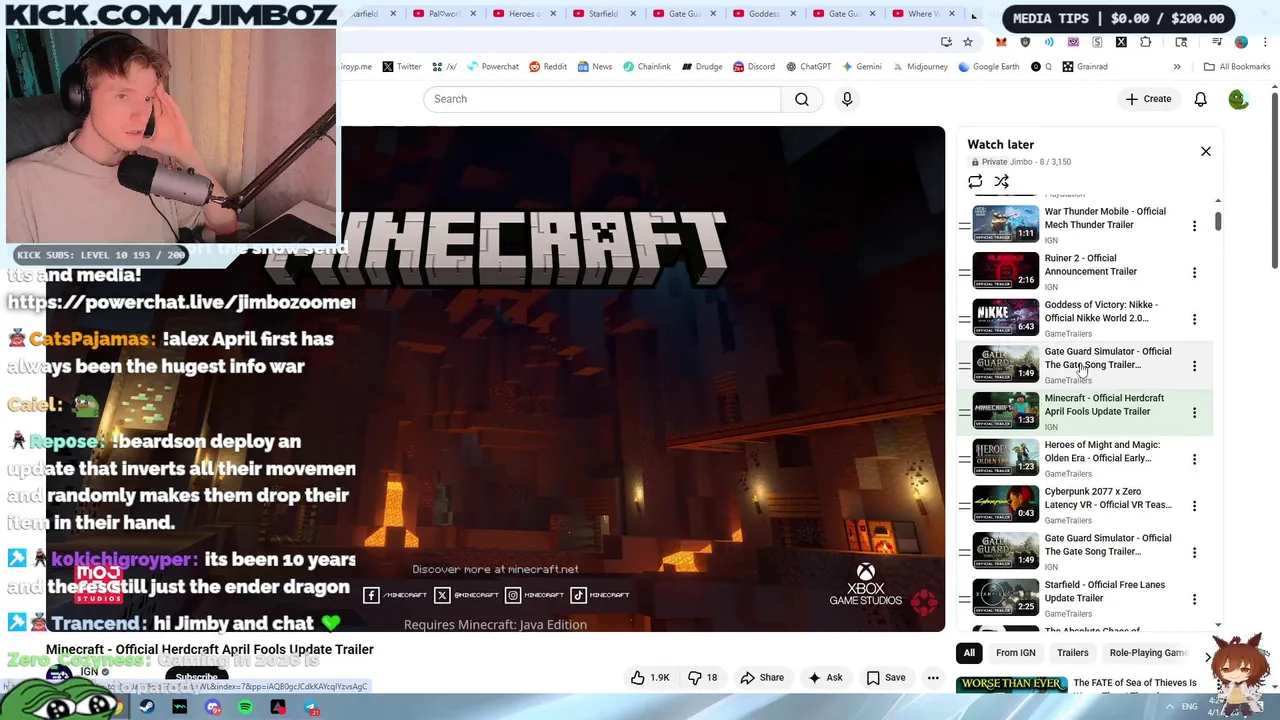Save the video to a playlist
The image size is (1280, 720).
pyautogui.click(x=886, y=677)
